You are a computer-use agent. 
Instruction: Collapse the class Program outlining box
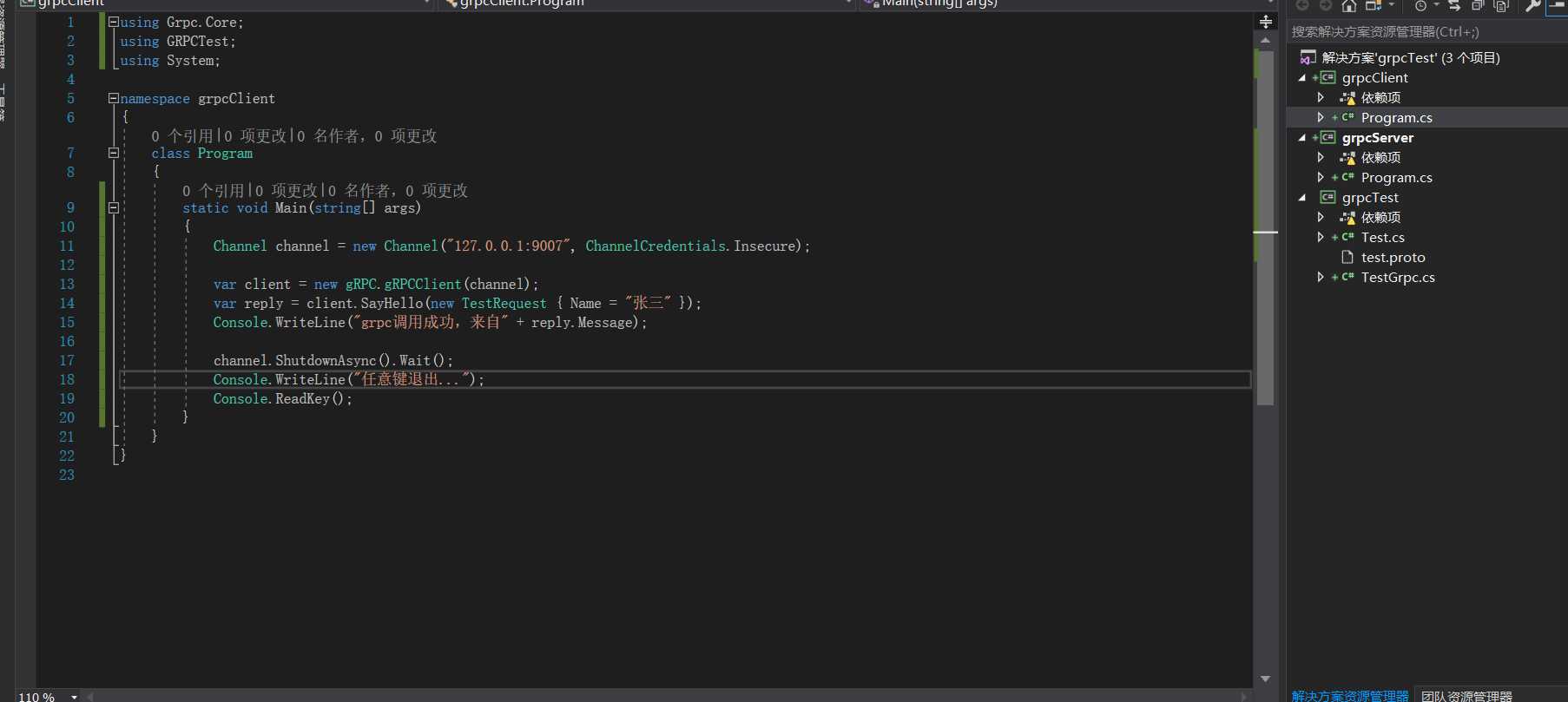tap(113, 153)
